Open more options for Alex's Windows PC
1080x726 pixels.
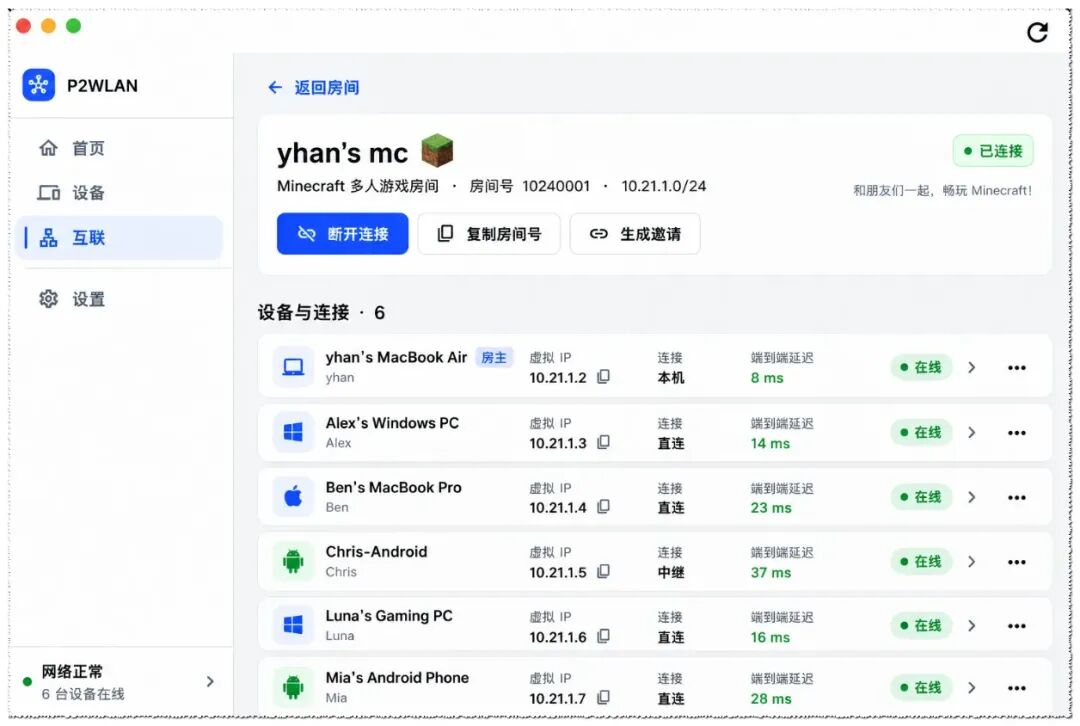(1017, 433)
